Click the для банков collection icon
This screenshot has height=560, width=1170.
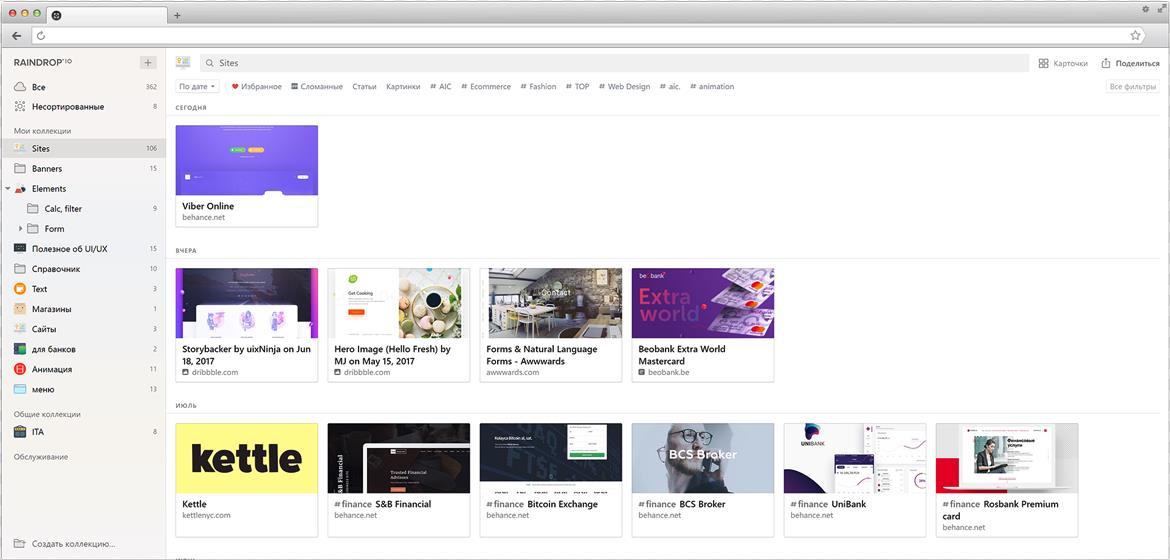coord(20,349)
